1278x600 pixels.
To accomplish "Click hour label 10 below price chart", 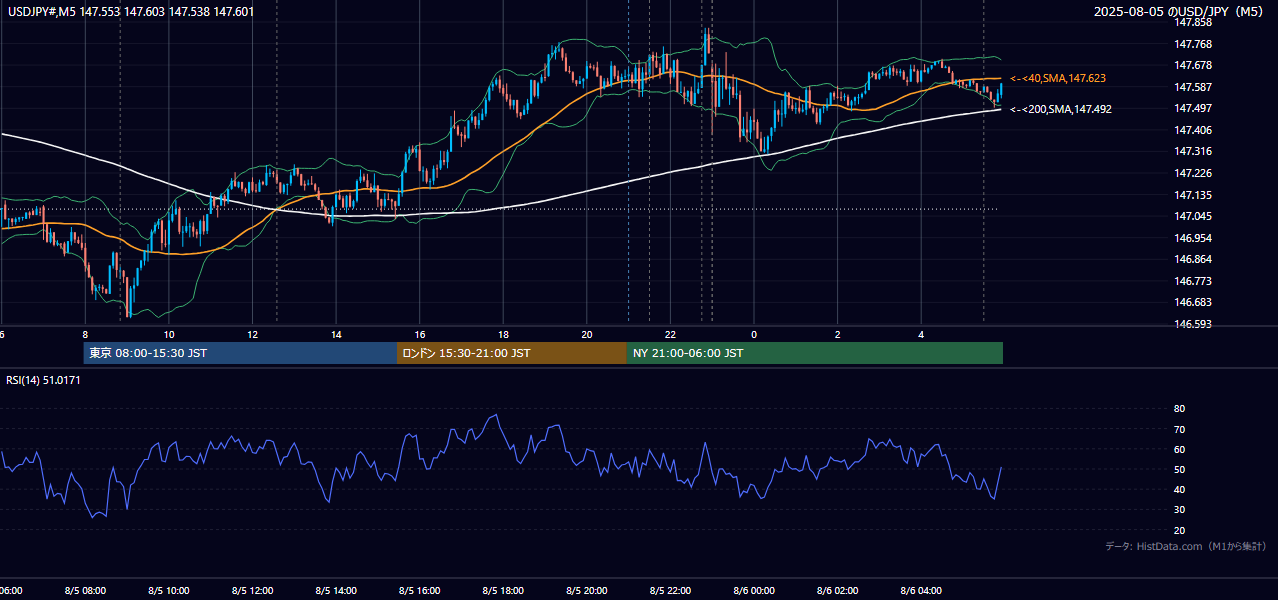I will click(x=169, y=334).
